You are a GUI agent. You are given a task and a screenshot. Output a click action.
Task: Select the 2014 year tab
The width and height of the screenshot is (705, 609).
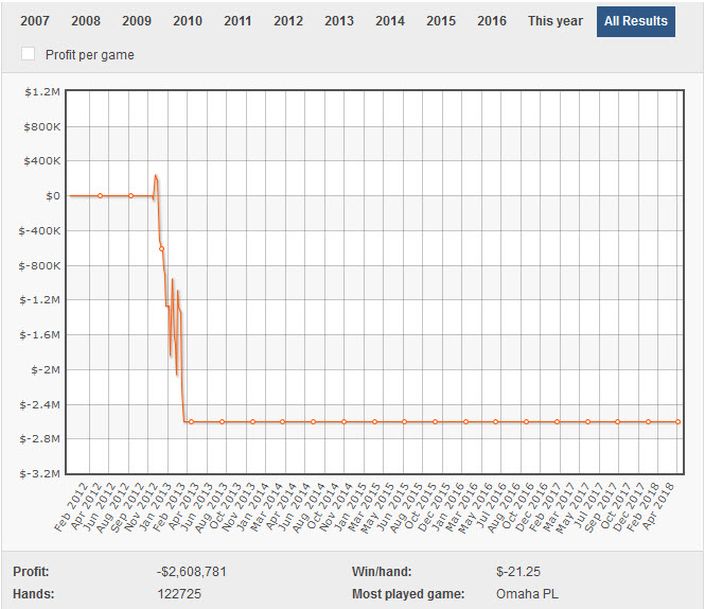coord(390,21)
